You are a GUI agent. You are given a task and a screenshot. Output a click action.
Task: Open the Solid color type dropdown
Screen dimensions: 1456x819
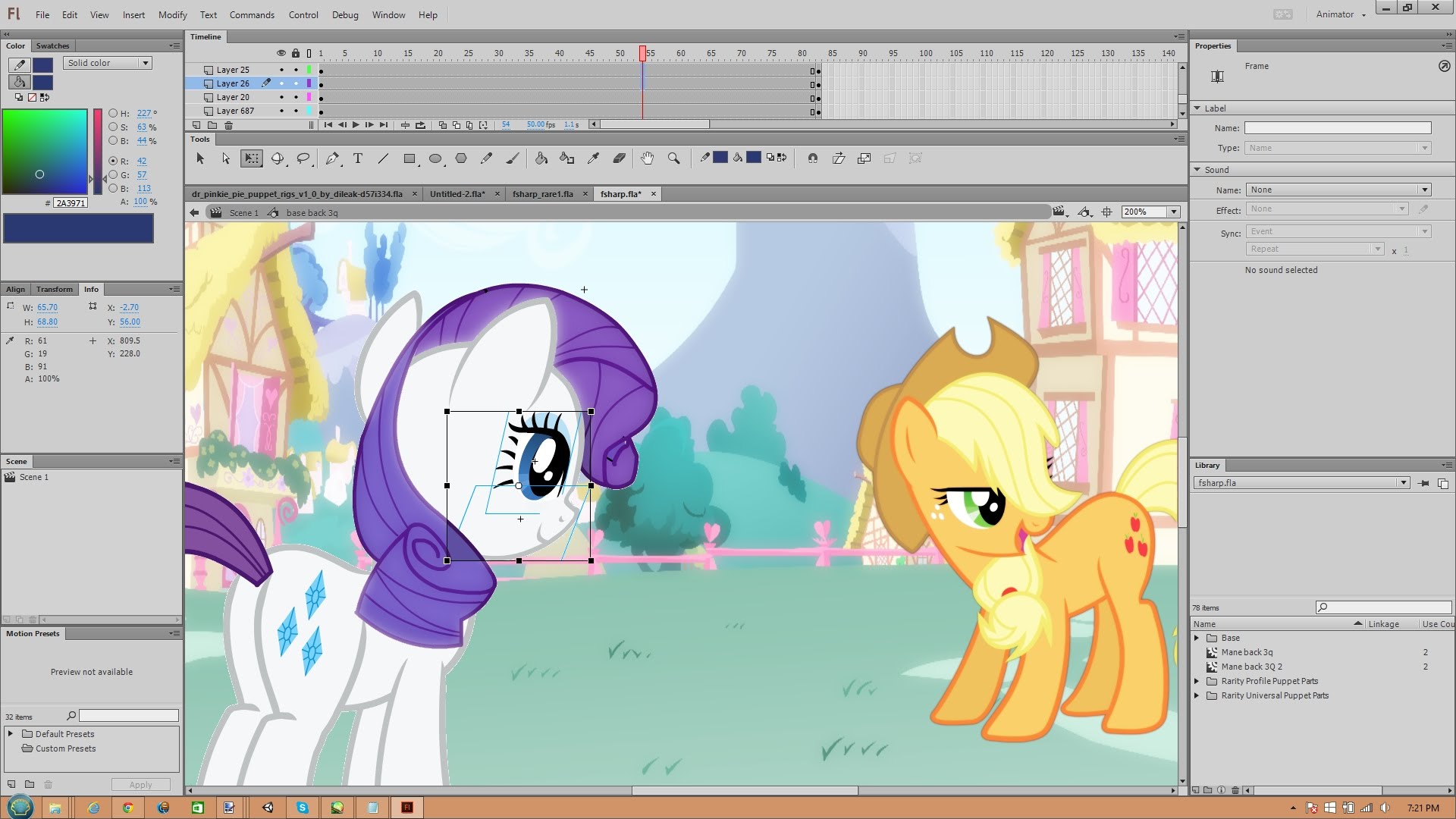[x=108, y=63]
